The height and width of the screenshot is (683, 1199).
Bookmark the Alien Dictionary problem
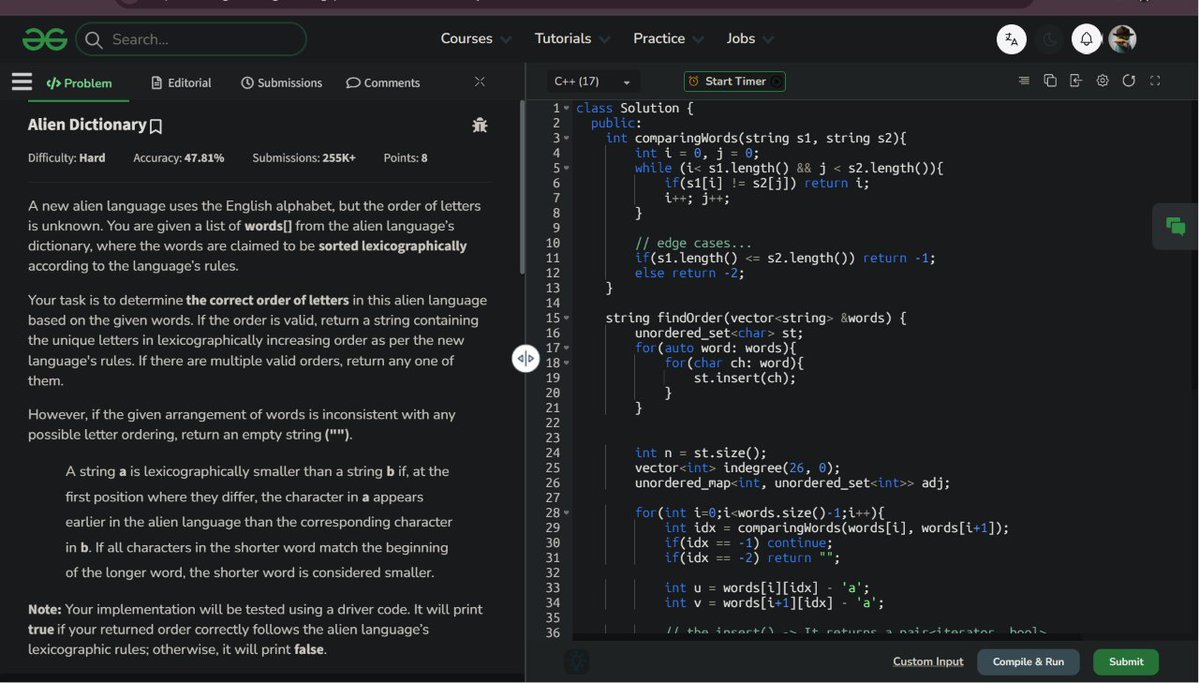[x=156, y=126]
